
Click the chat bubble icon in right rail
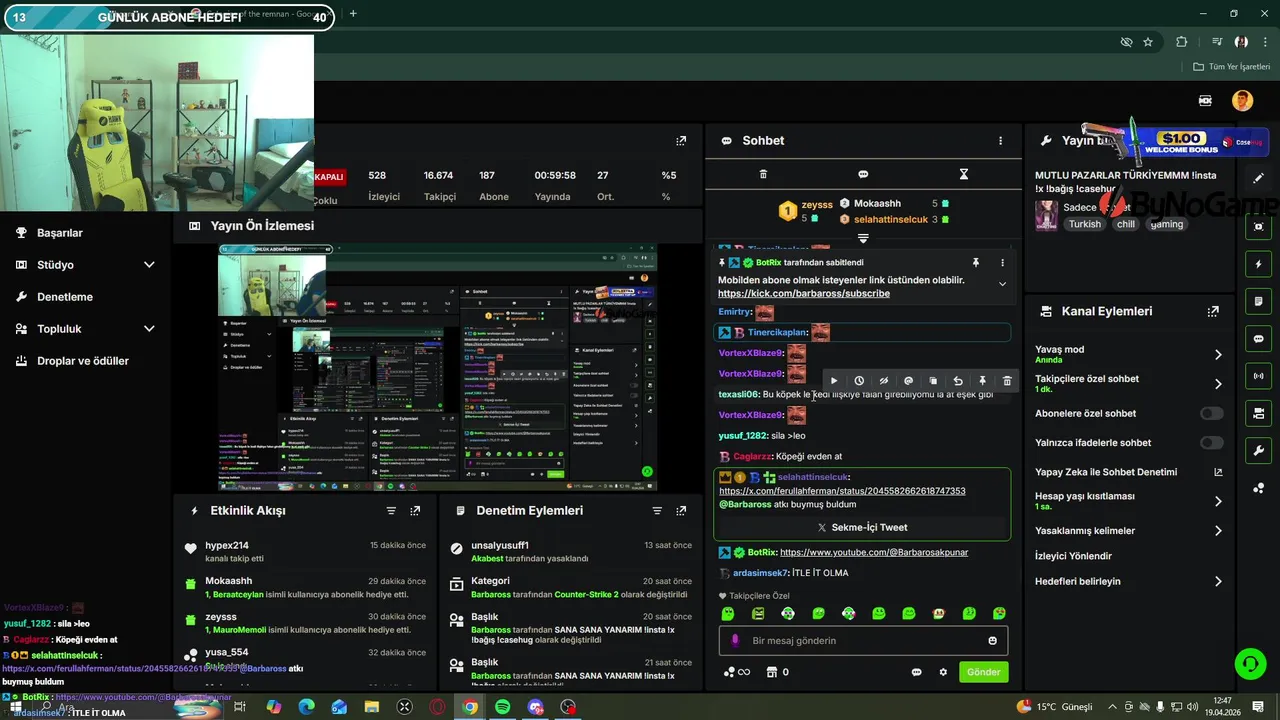point(1259,339)
